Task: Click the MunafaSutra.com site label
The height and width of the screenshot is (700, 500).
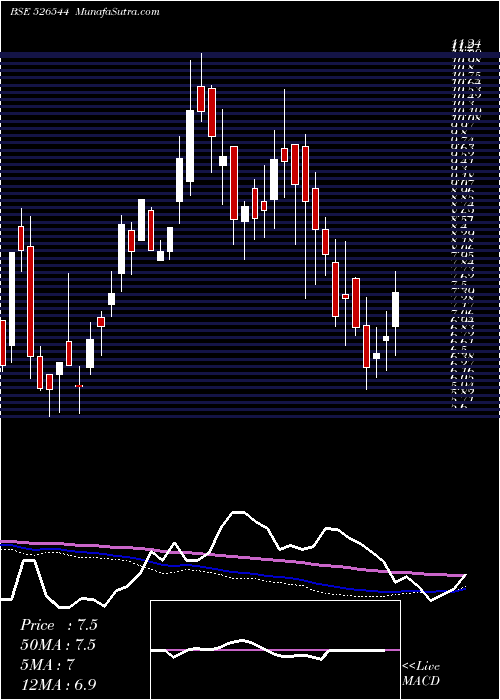Action: [118, 12]
